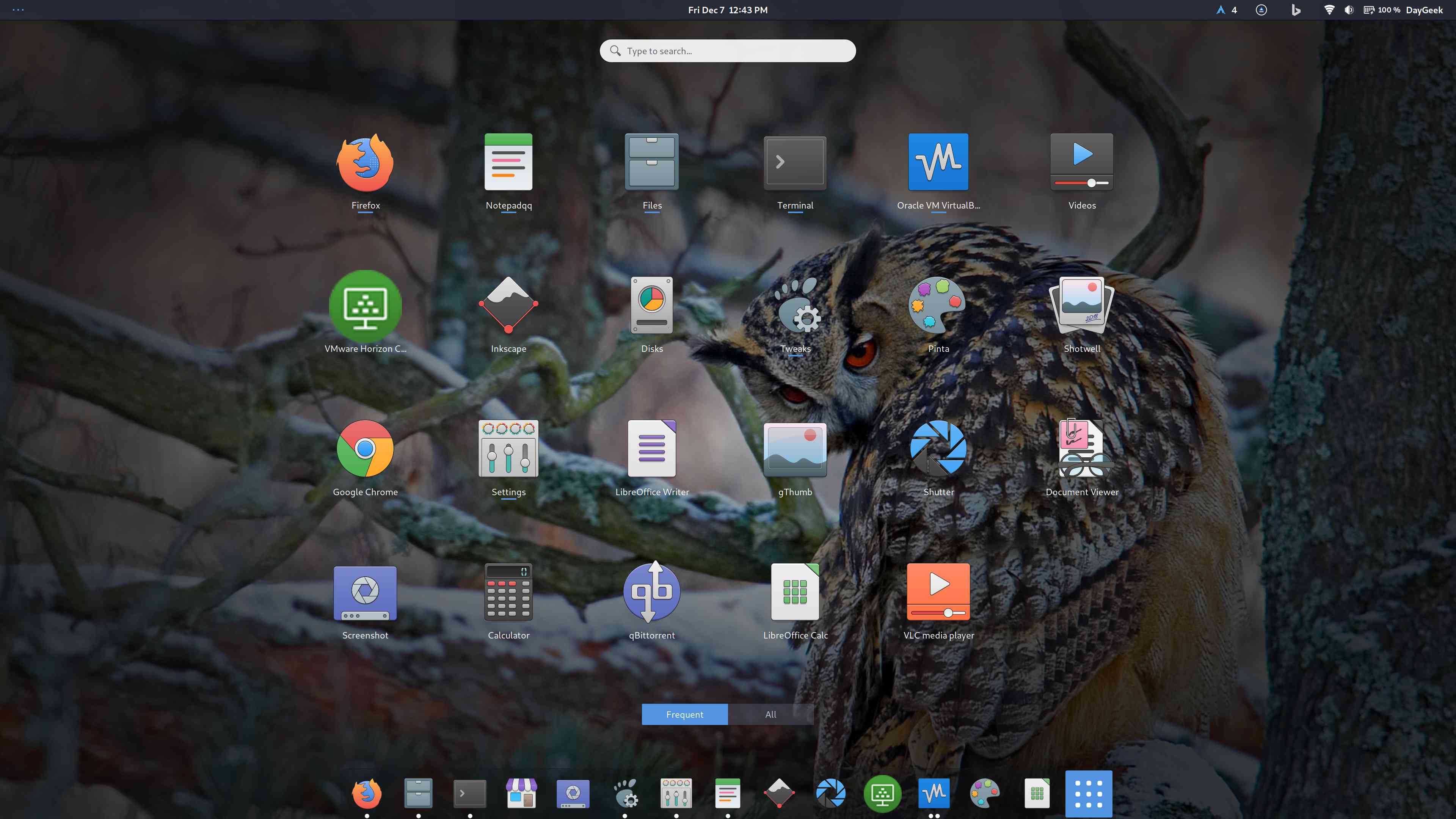Image resolution: width=1456 pixels, height=819 pixels.
Task: Open VMware Horizon from the bottom dock
Action: 882,794
